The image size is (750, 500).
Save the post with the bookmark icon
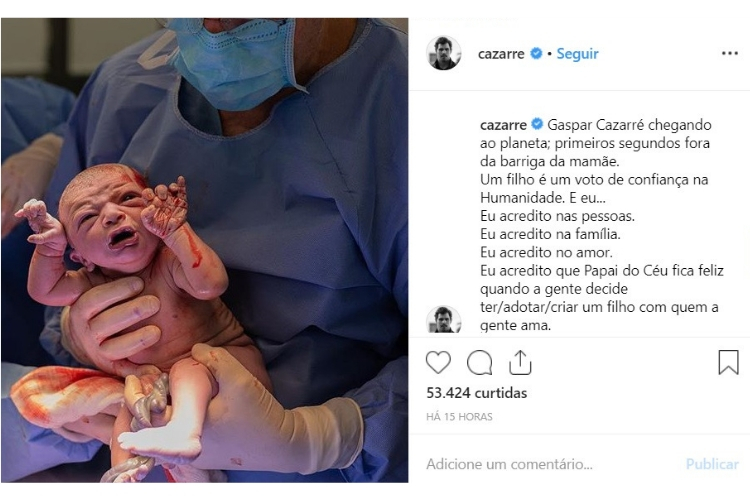[728, 362]
